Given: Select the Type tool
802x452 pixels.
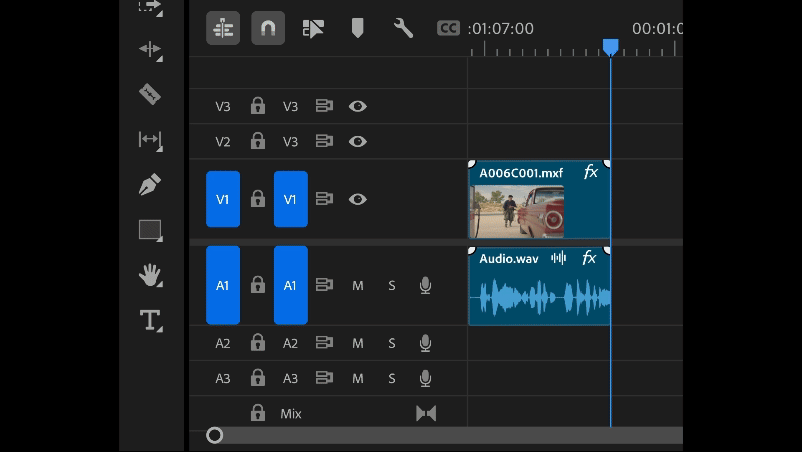Looking at the screenshot, I should pyautogui.click(x=150, y=320).
